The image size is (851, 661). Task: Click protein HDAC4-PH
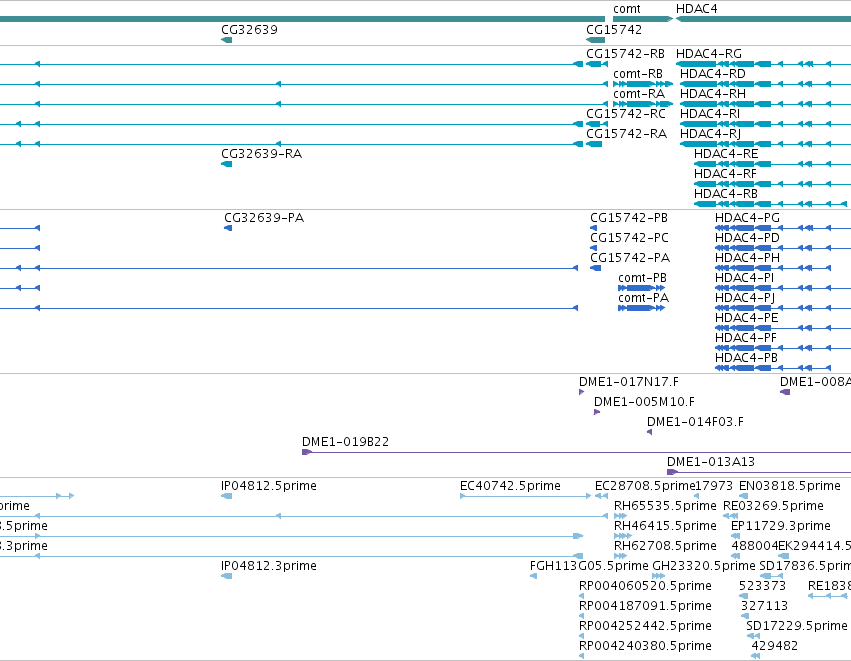[x=747, y=258]
